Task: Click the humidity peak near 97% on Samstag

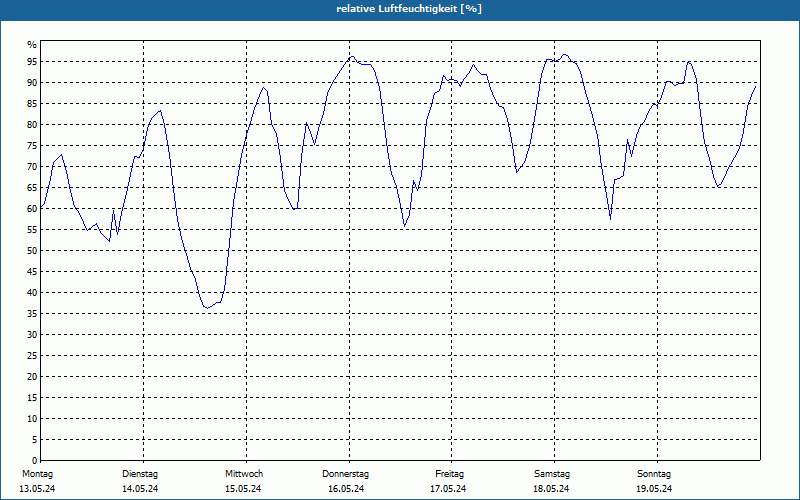Action: tap(564, 54)
